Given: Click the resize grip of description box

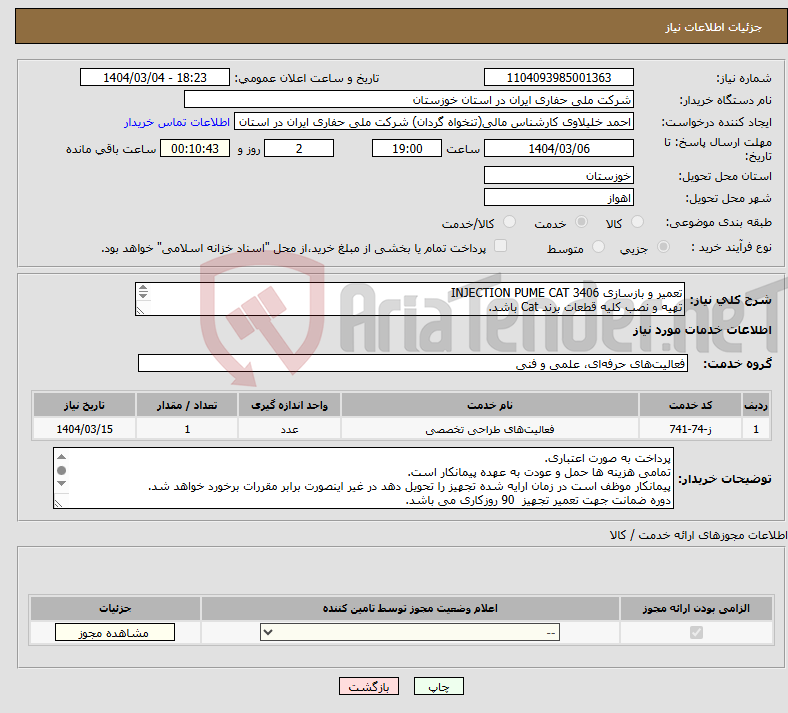Looking at the screenshot, I should (141, 311).
